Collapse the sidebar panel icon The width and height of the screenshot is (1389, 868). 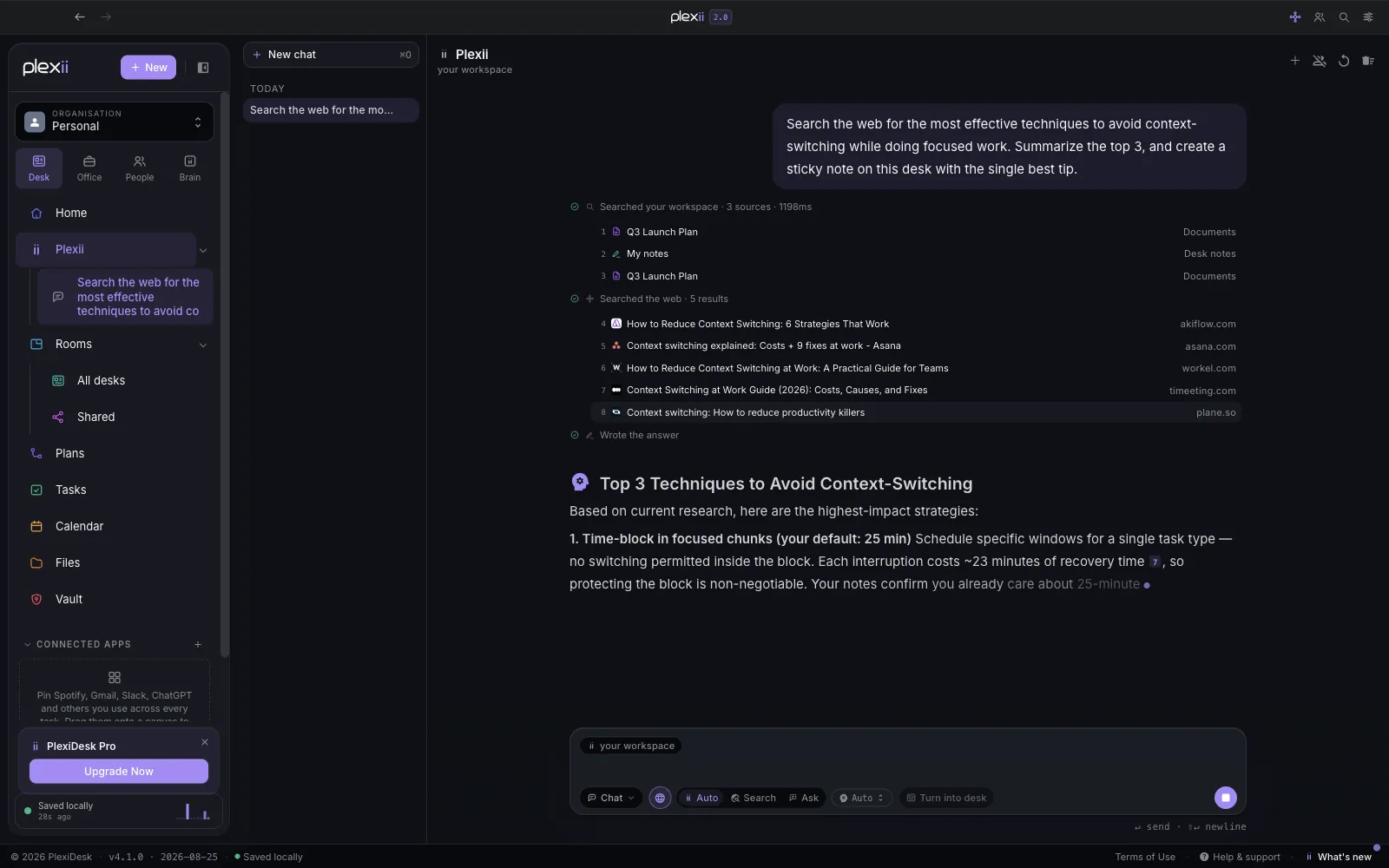pyautogui.click(x=203, y=68)
